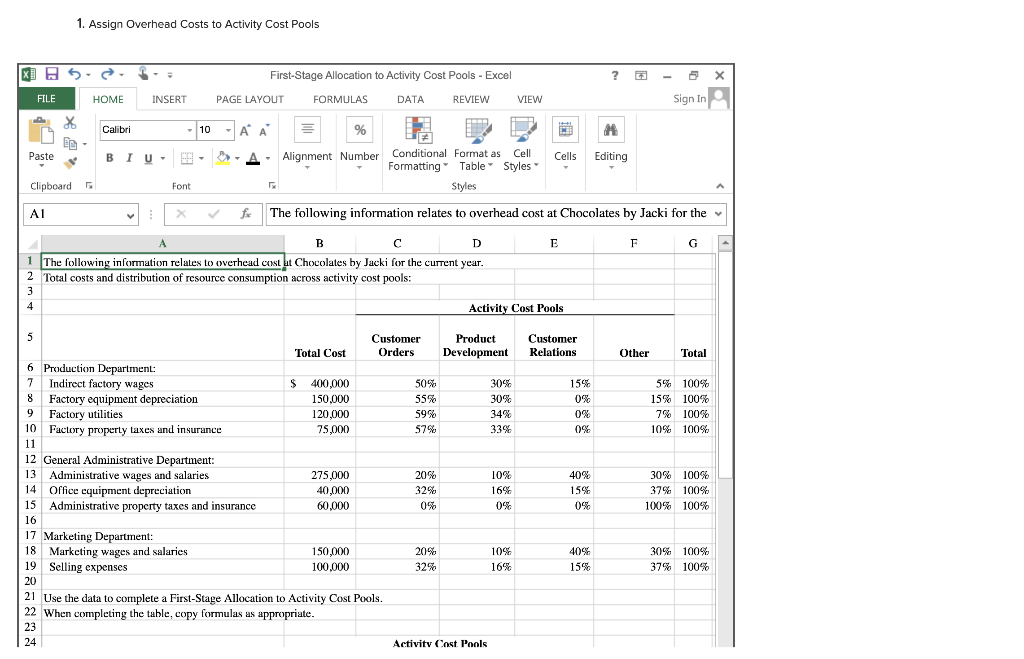Expand the formula bar chevron
Image resolution: width=1024 pixels, height=659 pixels.
[x=718, y=214]
